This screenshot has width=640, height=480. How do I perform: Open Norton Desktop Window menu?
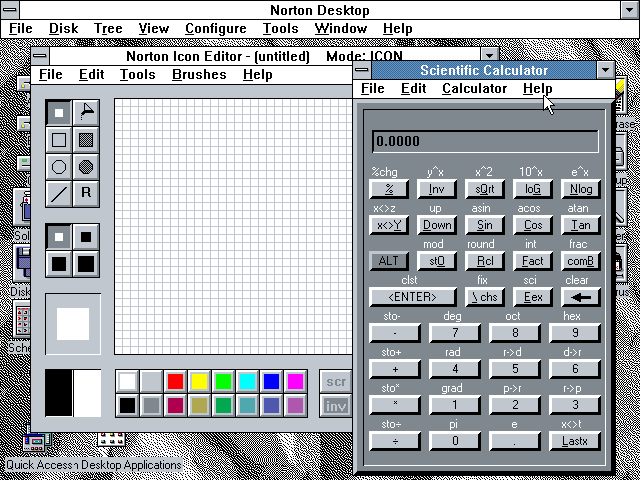[341, 29]
